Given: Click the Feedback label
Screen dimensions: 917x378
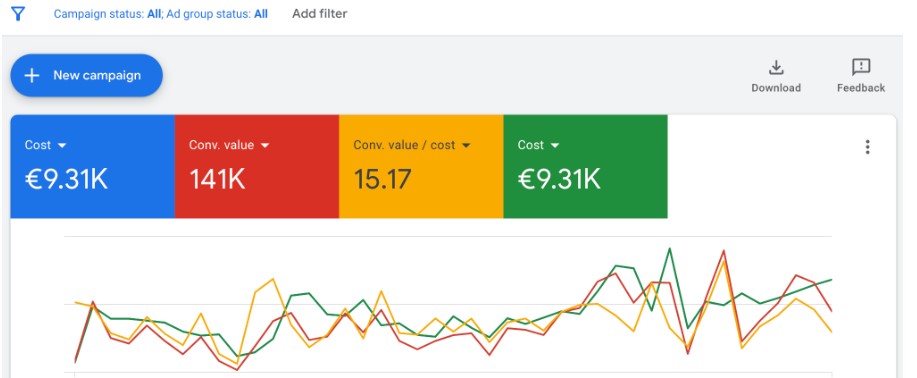Looking at the screenshot, I should click(861, 88).
